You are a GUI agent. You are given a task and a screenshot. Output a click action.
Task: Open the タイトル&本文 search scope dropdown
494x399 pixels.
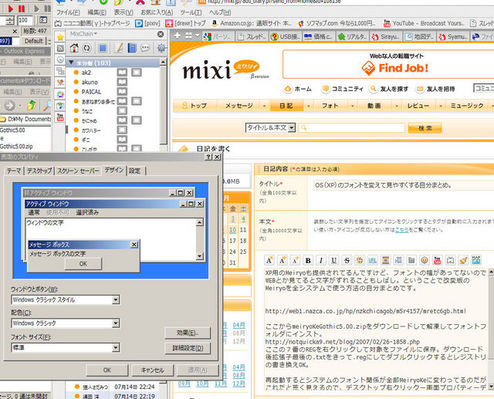pos(270,128)
